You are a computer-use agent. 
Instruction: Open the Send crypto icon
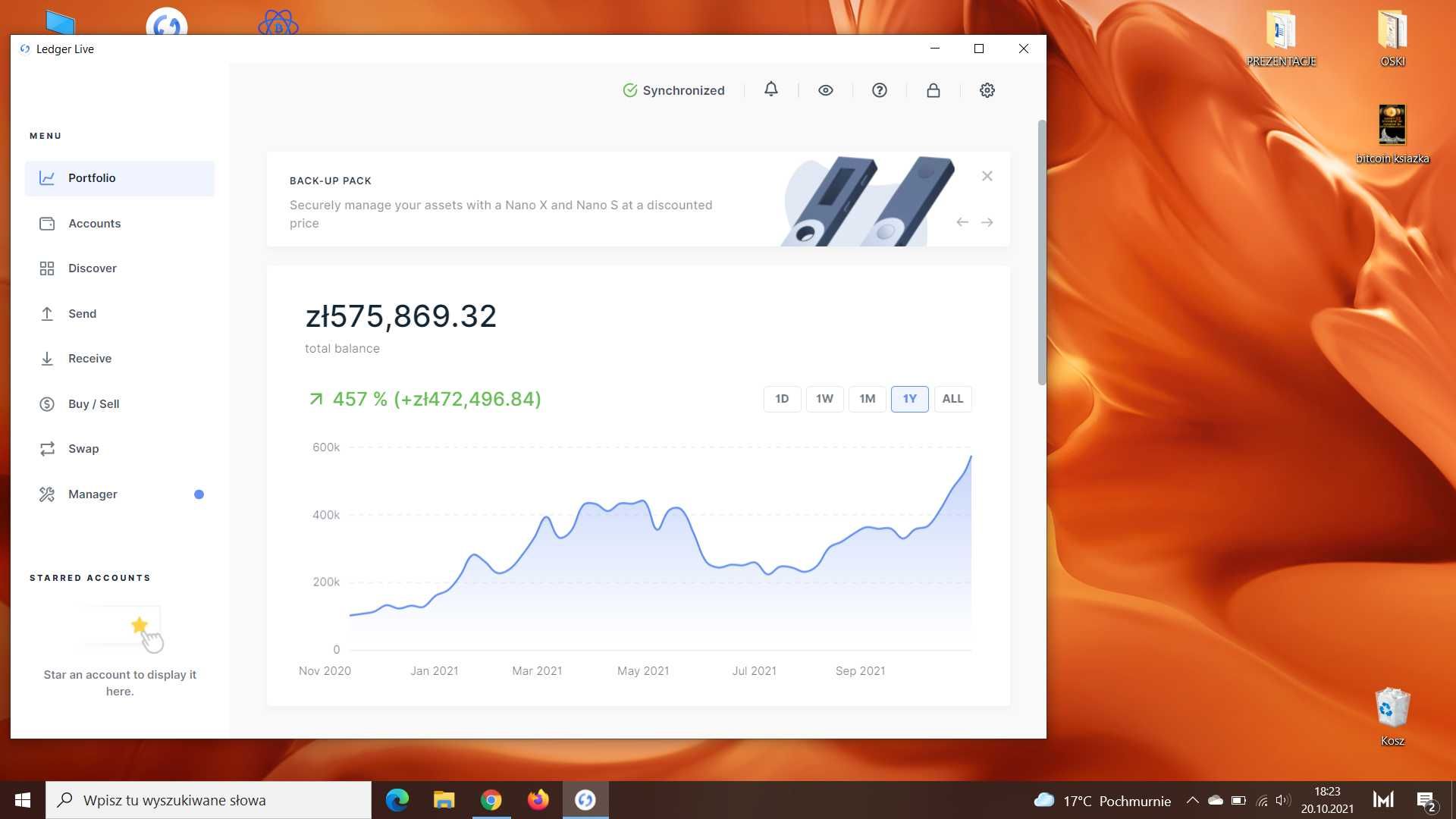[x=47, y=313]
